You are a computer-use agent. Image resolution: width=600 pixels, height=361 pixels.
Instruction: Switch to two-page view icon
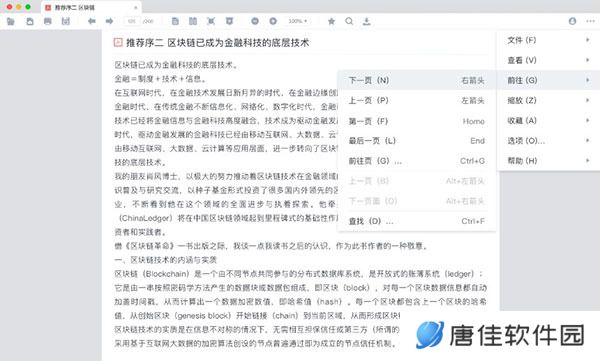(x=193, y=21)
